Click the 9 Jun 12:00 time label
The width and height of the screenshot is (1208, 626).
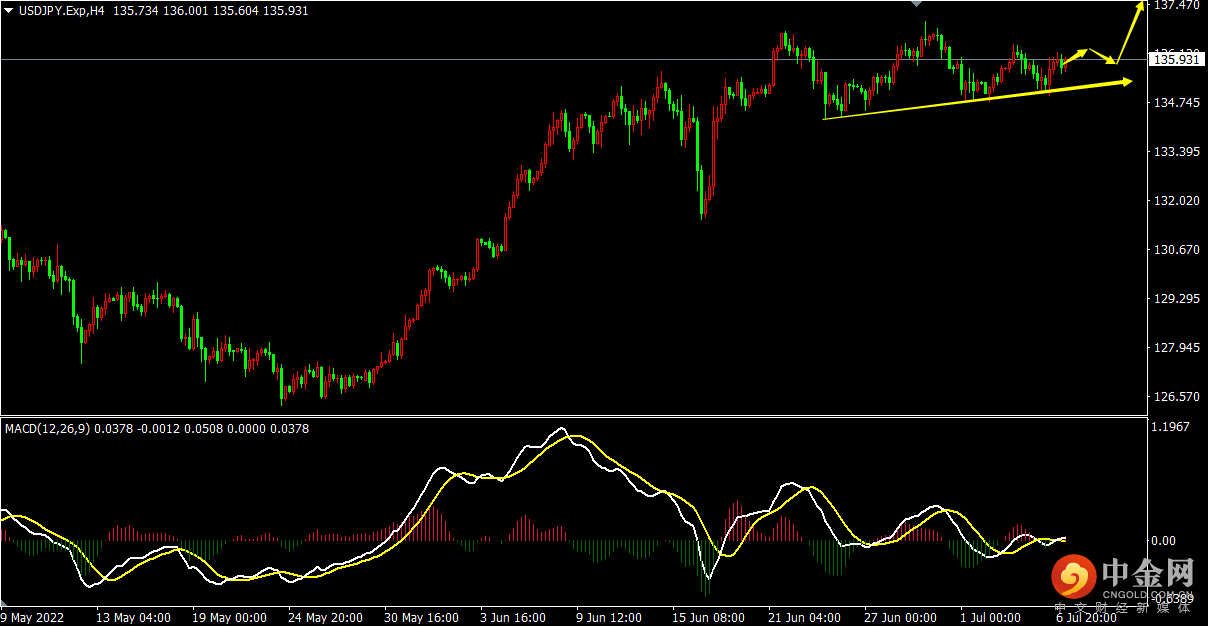coord(609,618)
